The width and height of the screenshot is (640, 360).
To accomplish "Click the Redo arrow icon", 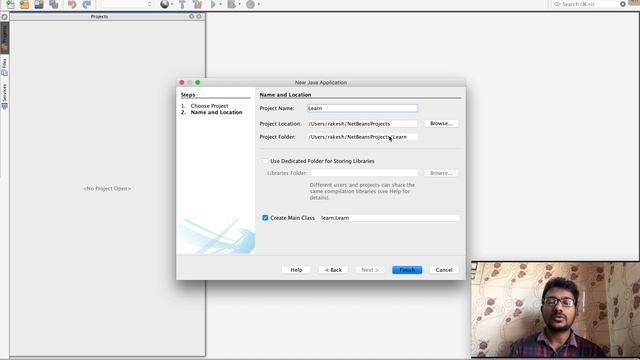I will (86, 4).
